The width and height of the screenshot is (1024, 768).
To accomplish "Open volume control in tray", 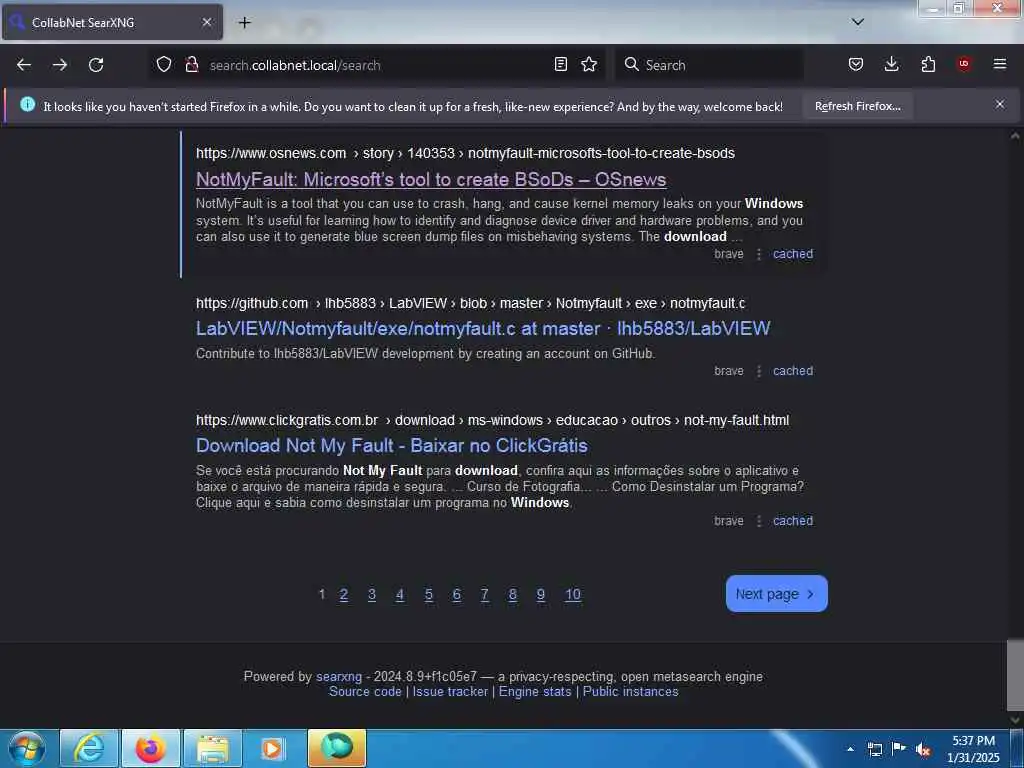I will 923,749.
